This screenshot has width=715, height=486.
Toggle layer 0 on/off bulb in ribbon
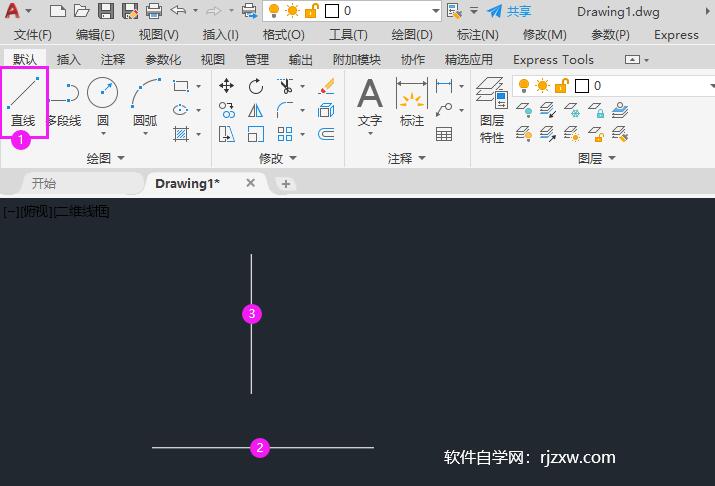(524, 85)
